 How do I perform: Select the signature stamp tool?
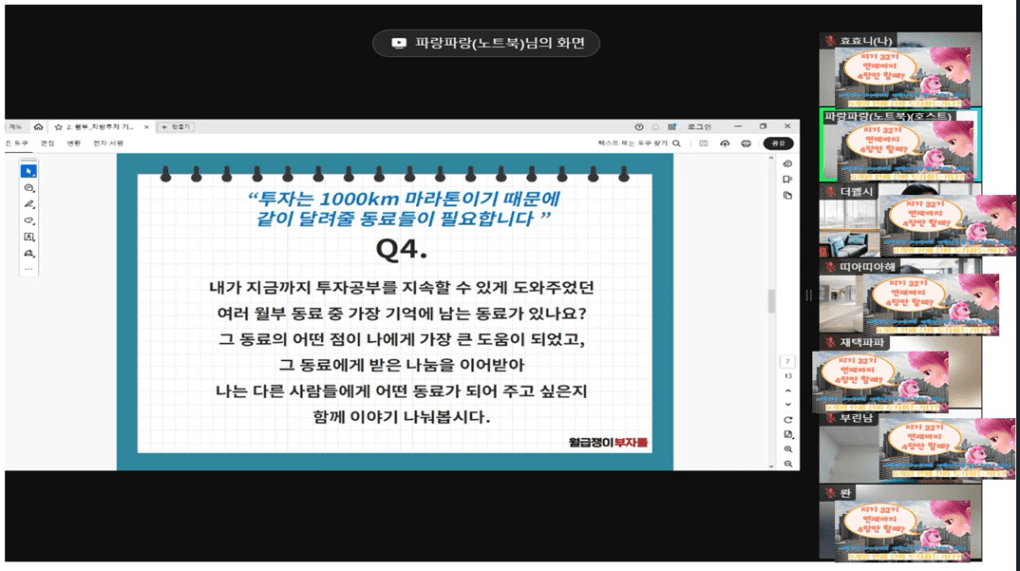(x=29, y=254)
